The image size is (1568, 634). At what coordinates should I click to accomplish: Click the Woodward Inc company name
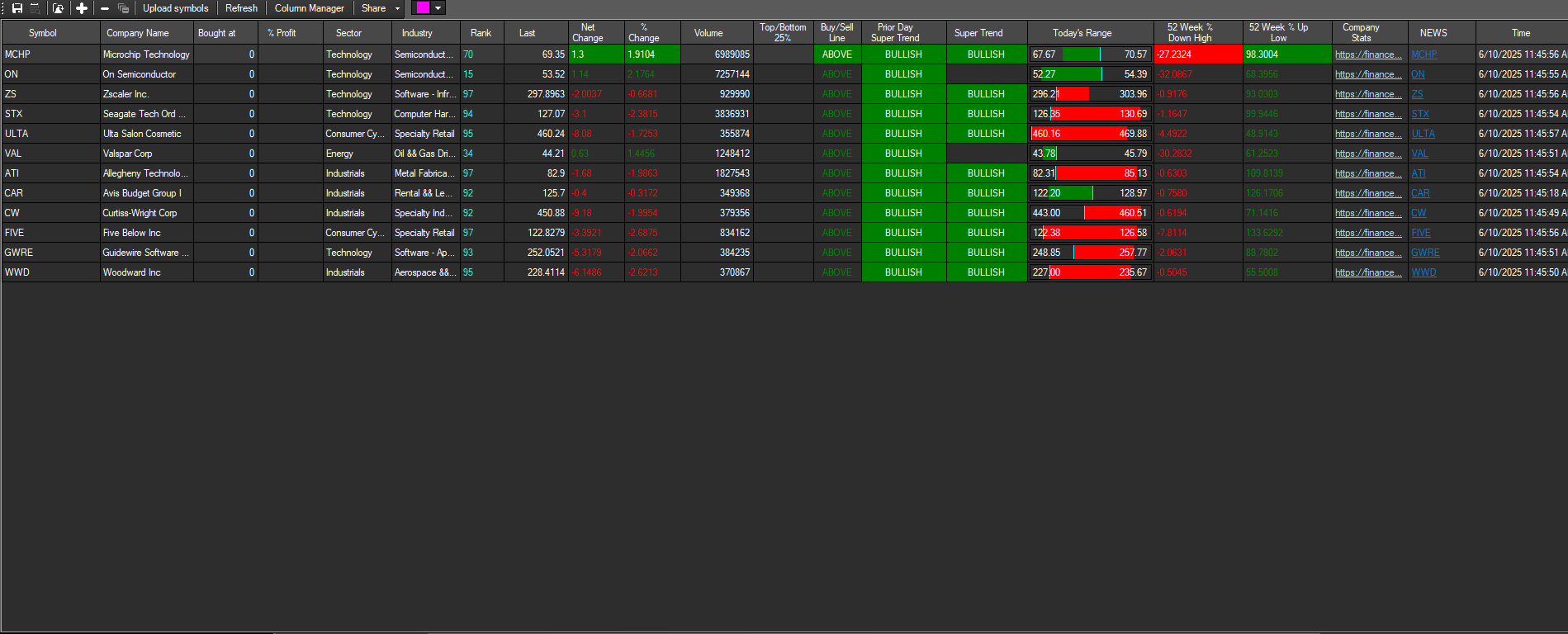coord(131,272)
